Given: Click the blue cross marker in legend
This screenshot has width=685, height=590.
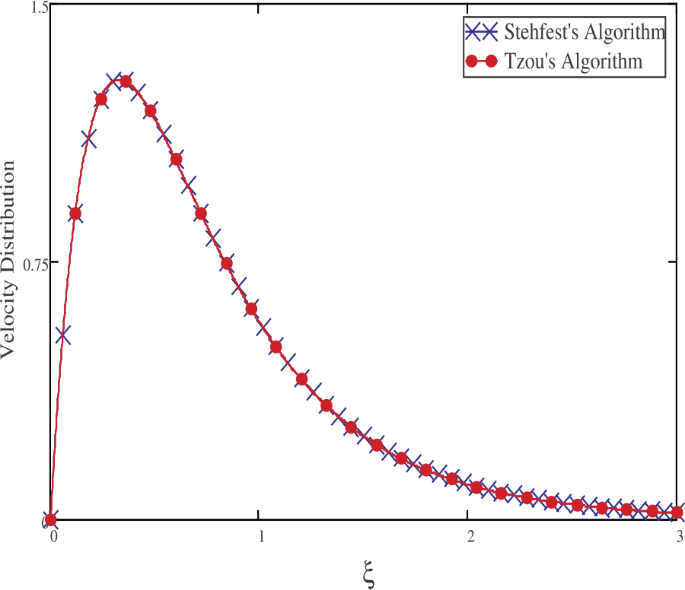Looking at the screenshot, I should (481, 32).
